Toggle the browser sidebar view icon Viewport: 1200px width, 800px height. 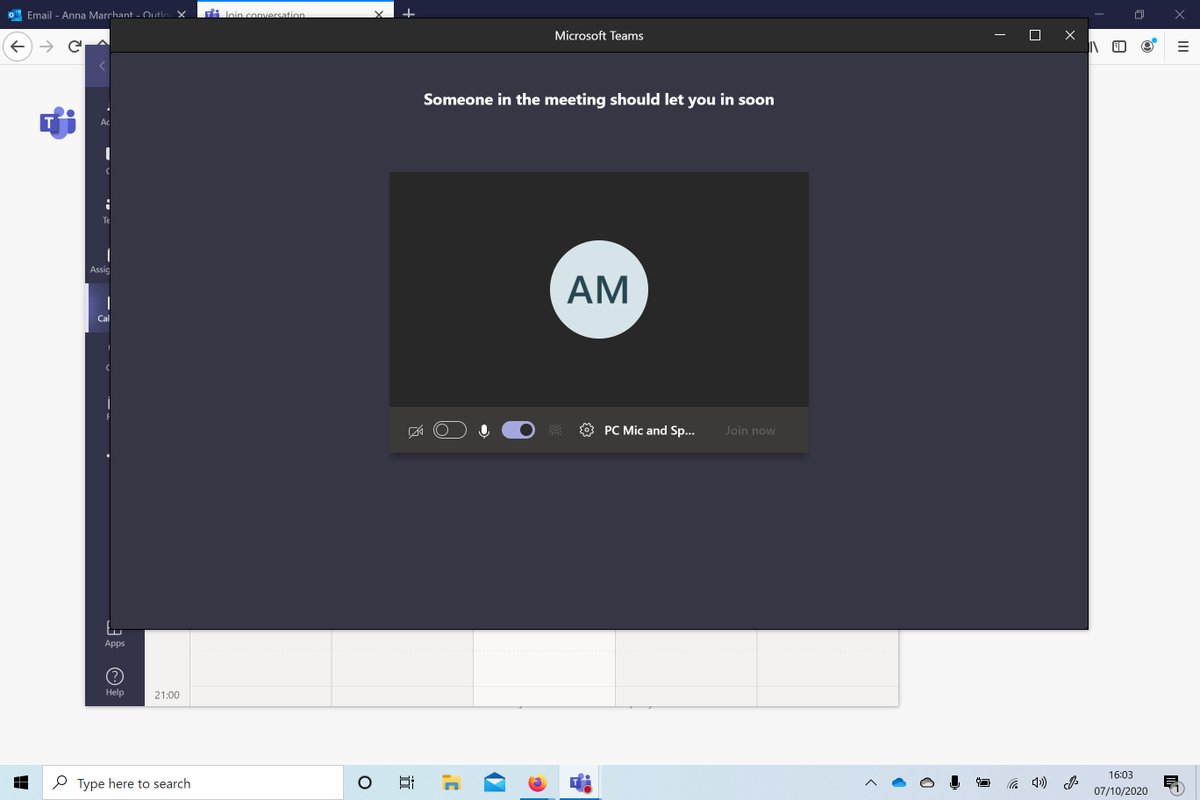coord(1120,47)
